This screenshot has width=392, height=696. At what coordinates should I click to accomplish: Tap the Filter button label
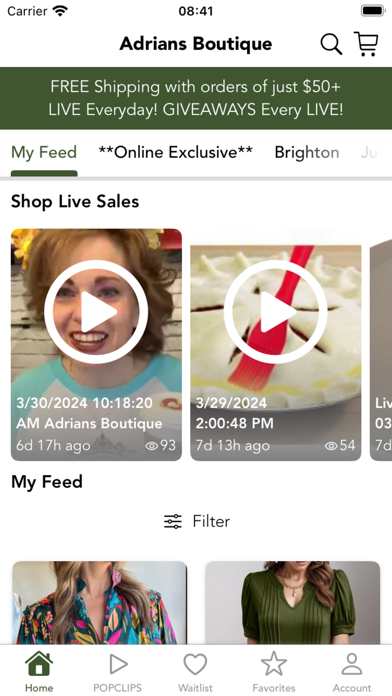(x=211, y=521)
